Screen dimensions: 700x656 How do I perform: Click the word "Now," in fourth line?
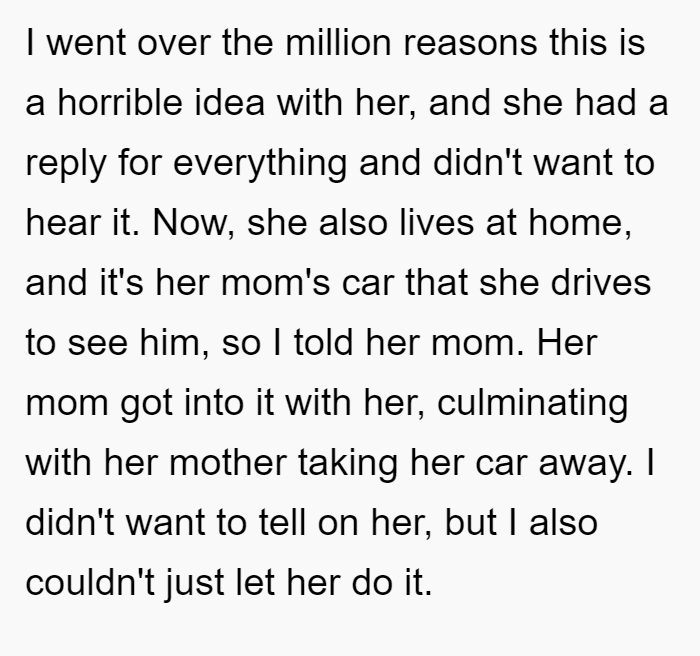[x=194, y=223]
